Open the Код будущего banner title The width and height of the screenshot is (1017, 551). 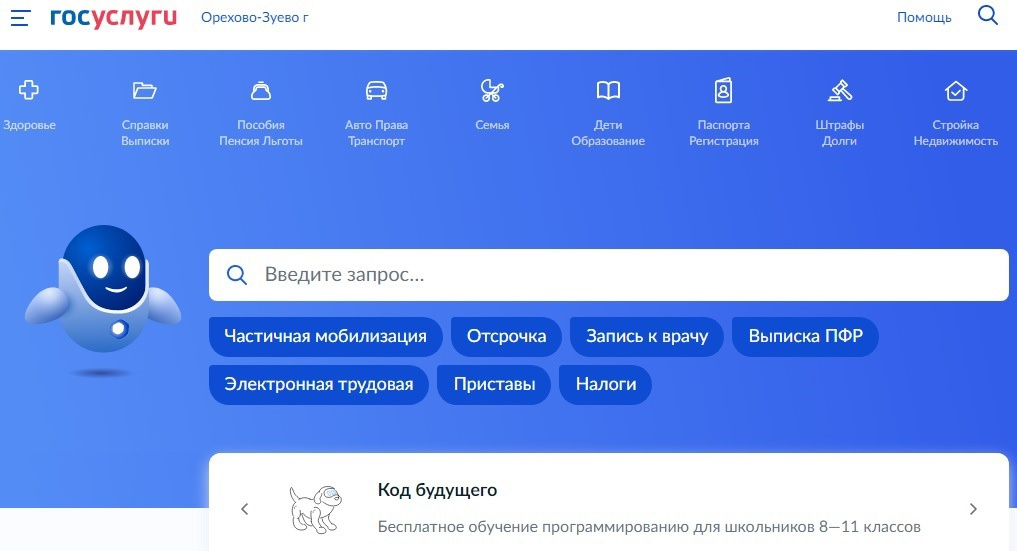437,490
